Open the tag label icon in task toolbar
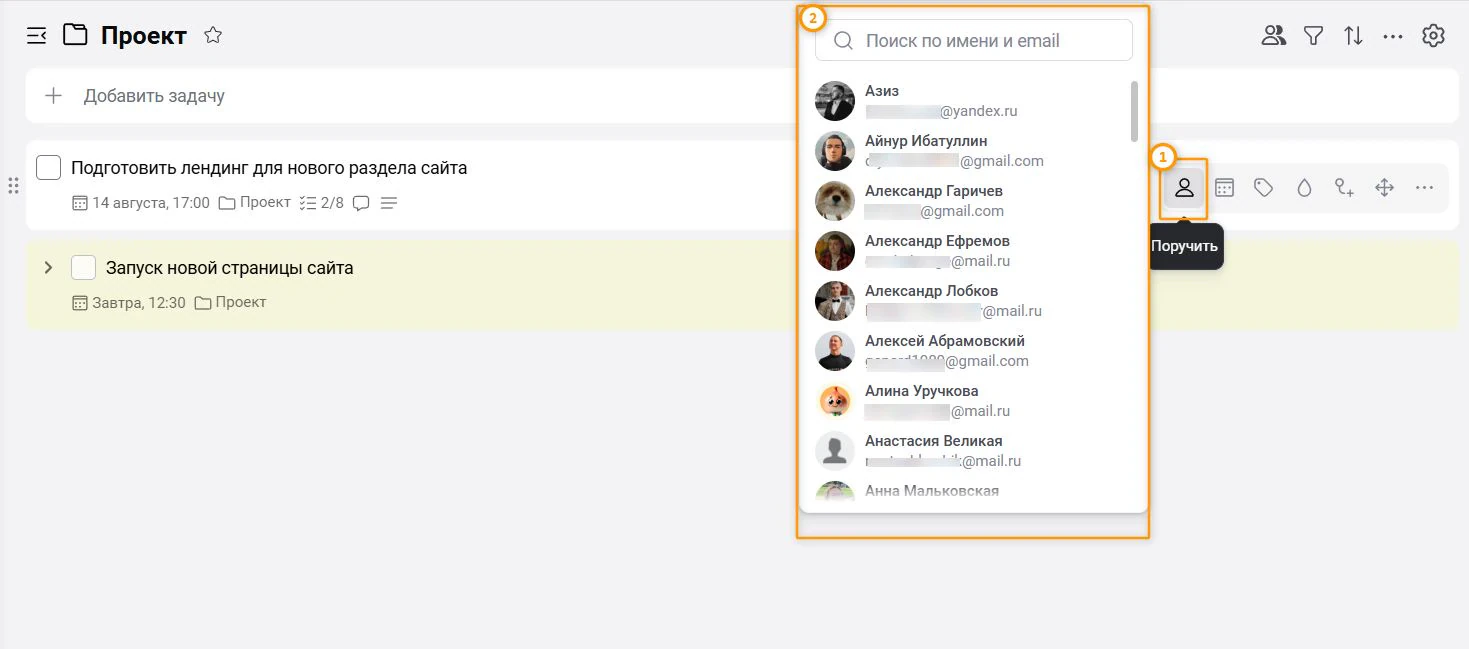1469x649 pixels. [x=1264, y=188]
